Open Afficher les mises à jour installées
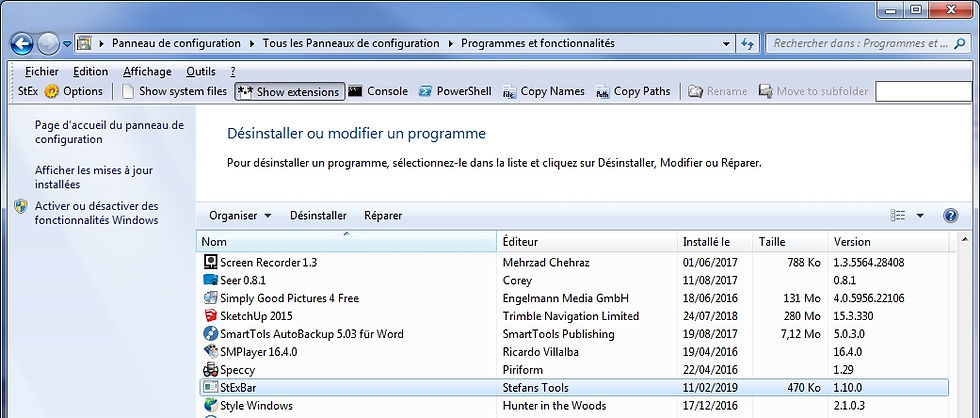 pyautogui.click(x=94, y=177)
